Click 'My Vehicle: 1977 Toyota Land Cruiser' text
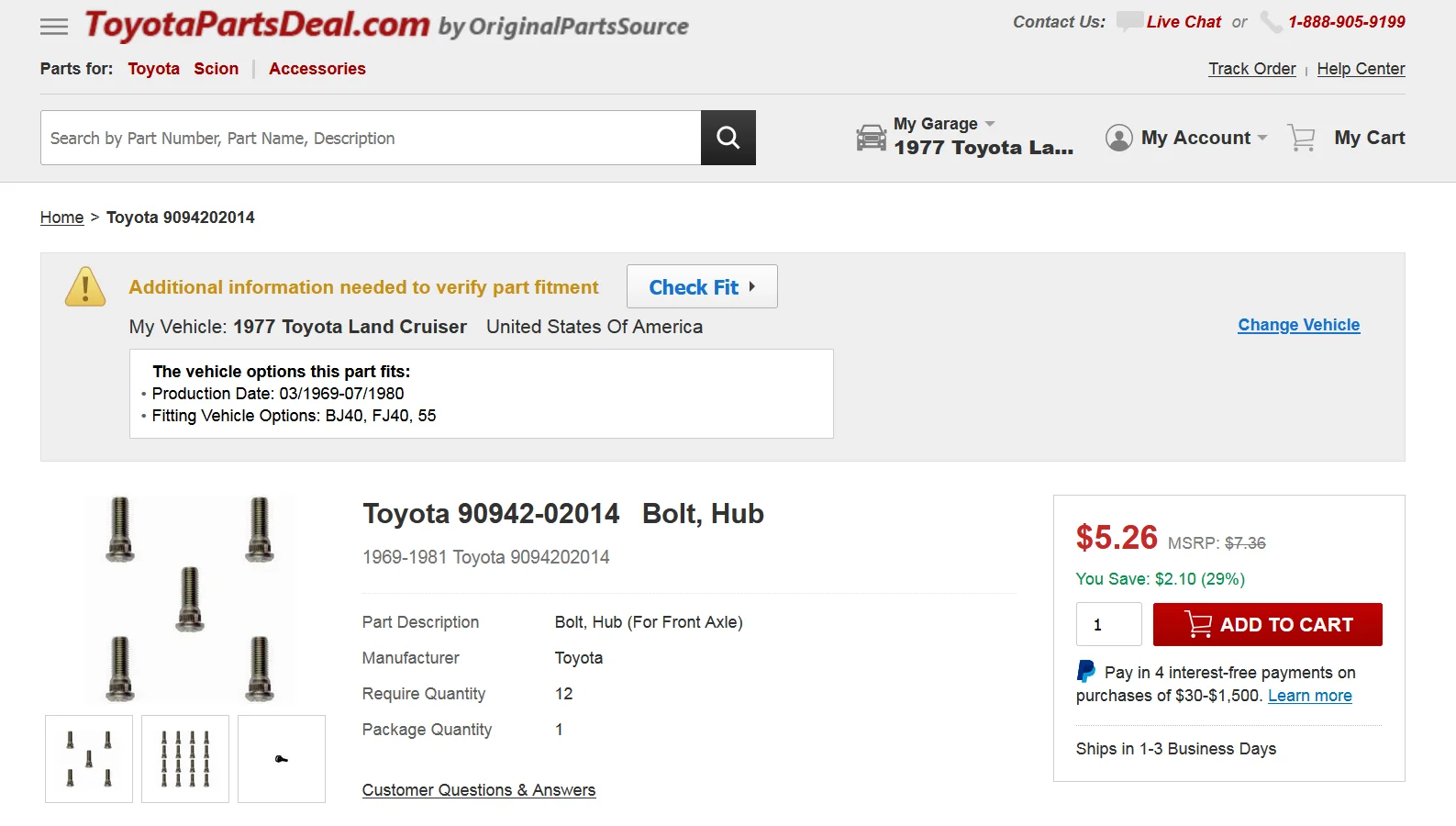1456x826 pixels. tap(297, 327)
